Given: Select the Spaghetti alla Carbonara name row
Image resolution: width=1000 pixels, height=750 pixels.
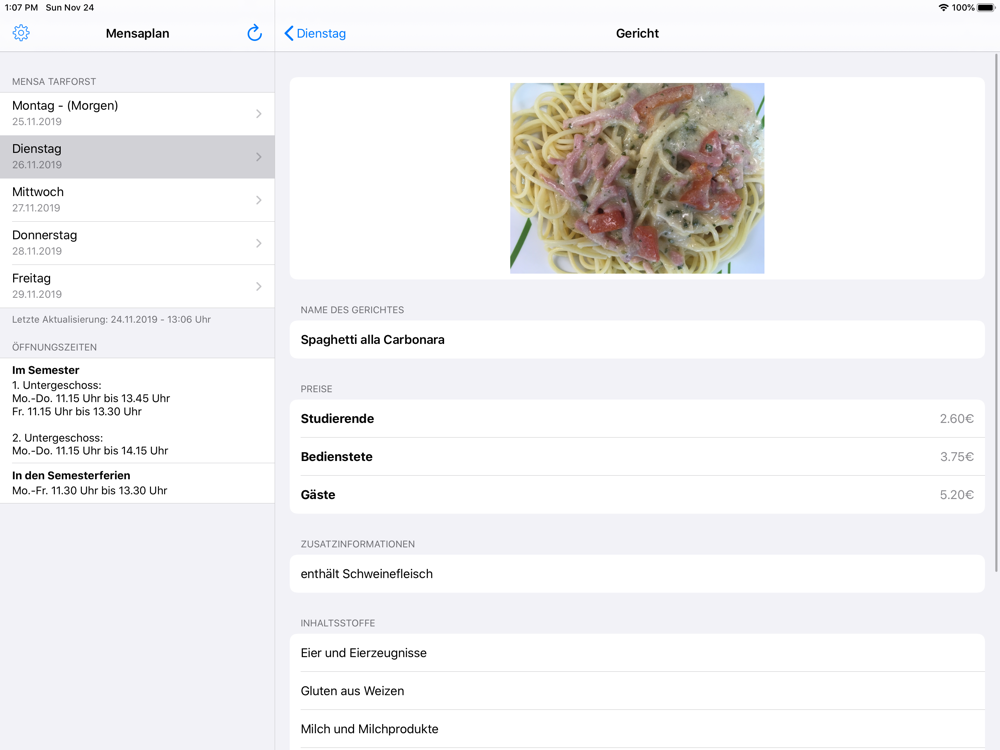Looking at the screenshot, I should [x=637, y=339].
